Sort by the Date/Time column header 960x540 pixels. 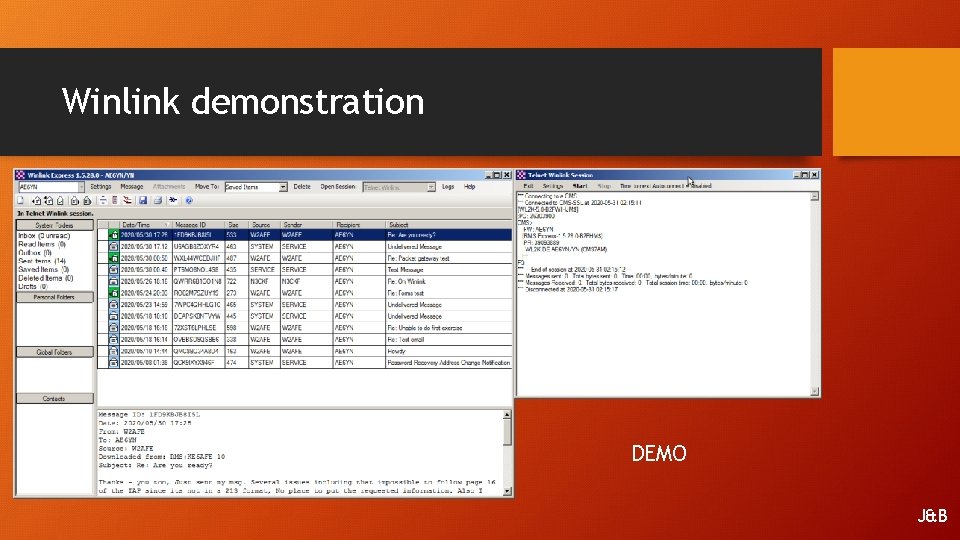click(x=145, y=225)
